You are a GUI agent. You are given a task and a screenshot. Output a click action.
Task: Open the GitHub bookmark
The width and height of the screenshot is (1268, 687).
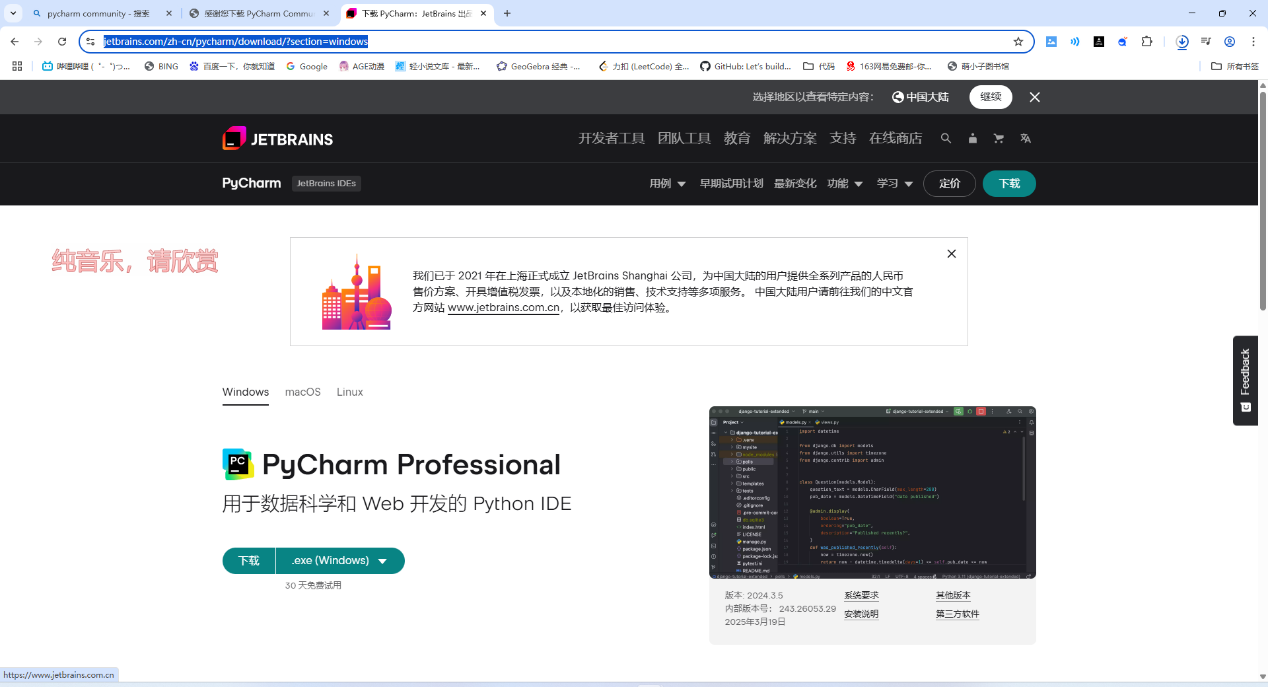tap(745, 66)
